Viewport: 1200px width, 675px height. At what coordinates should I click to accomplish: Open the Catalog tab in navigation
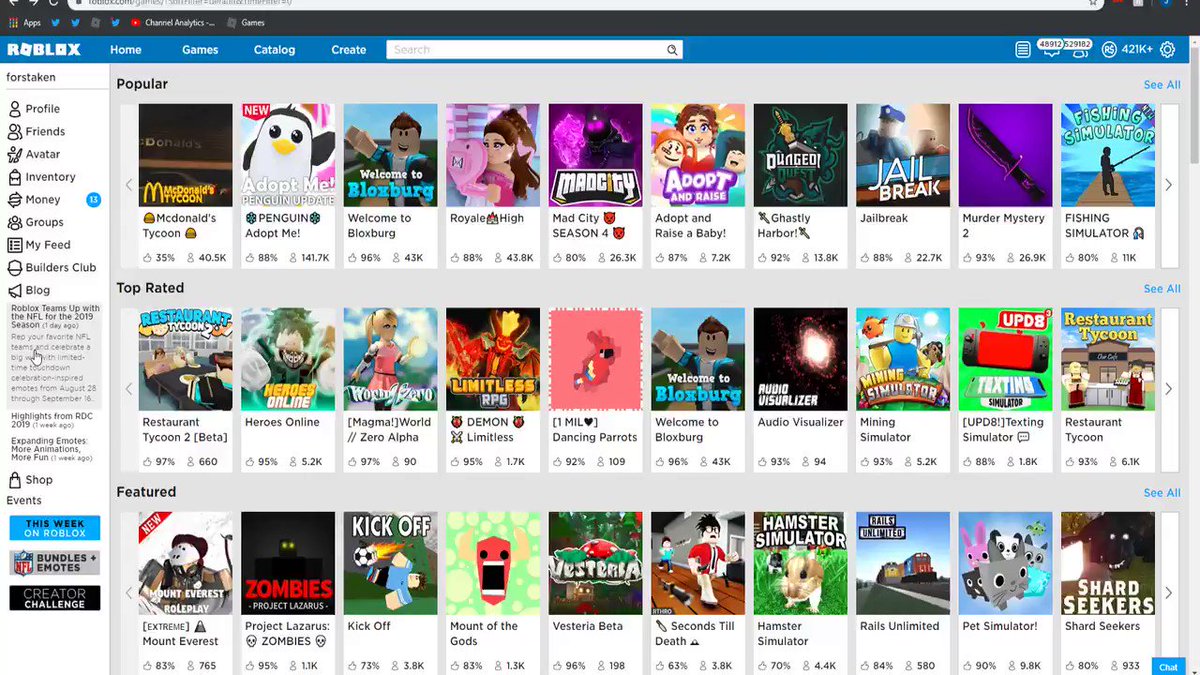click(x=274, y=50)
